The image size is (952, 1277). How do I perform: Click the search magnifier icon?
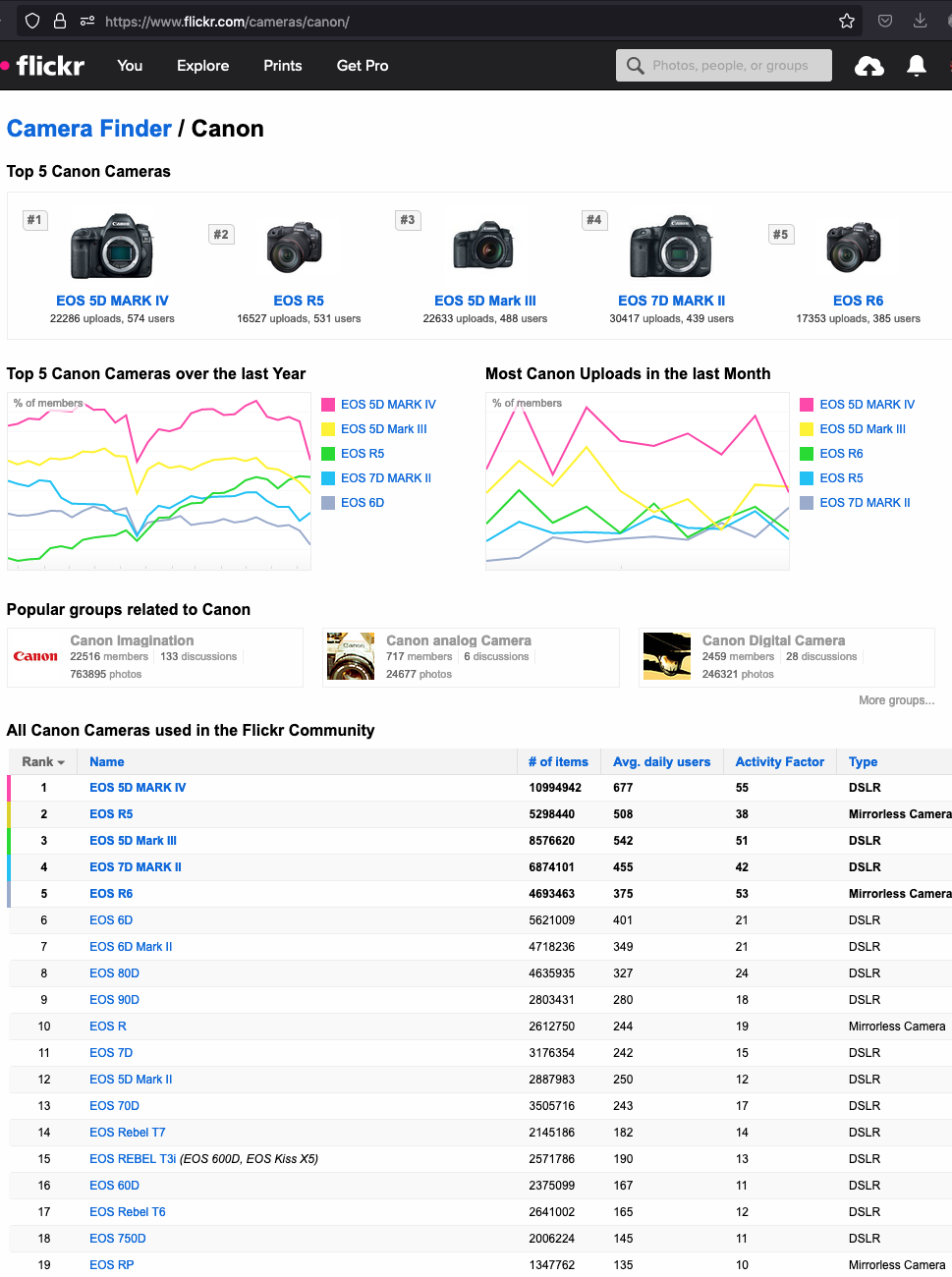(636, 66)
